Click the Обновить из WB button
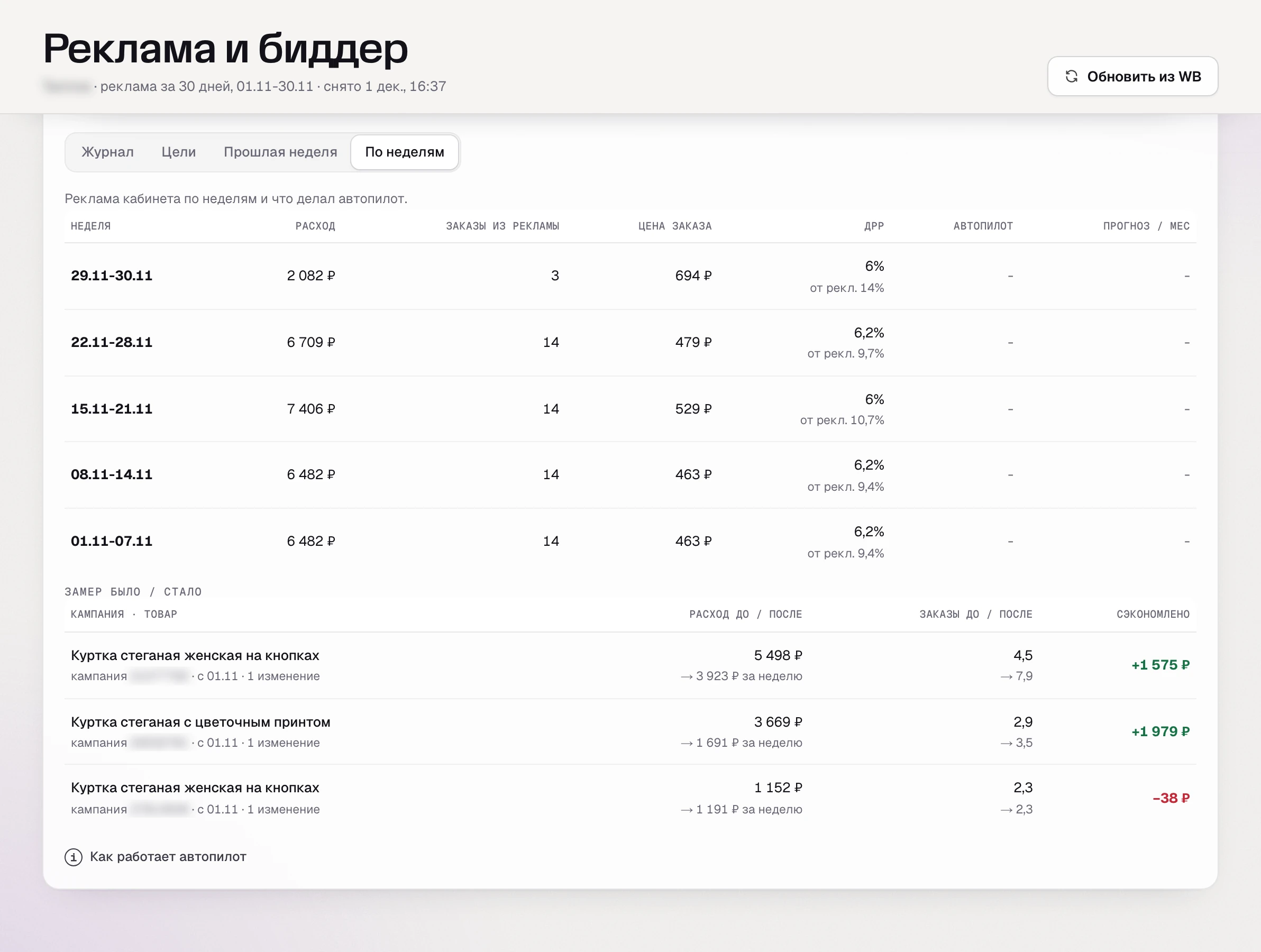The width and height of the screenshot is (1261, 952). (1132, 76)
